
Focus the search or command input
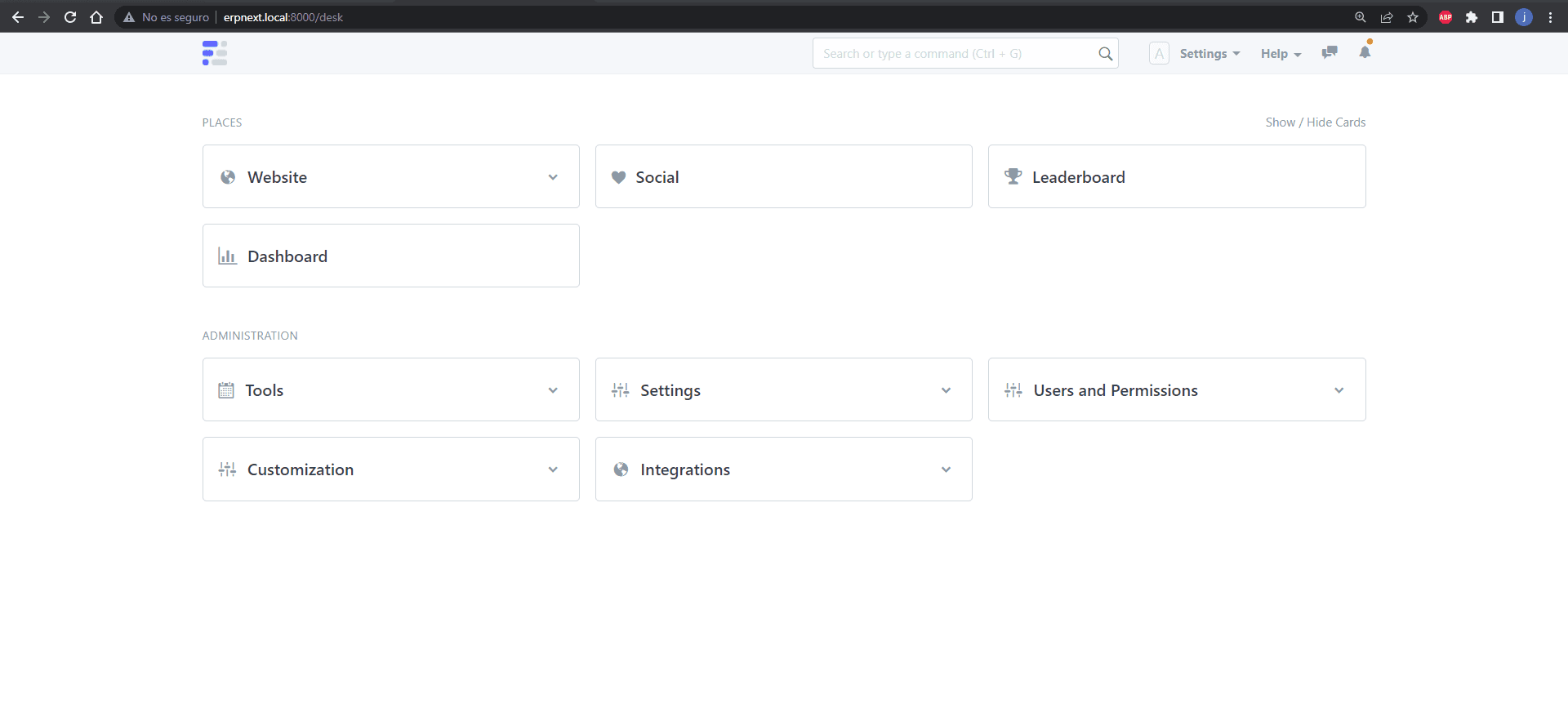pyautogui.click(x=955, y=54)
